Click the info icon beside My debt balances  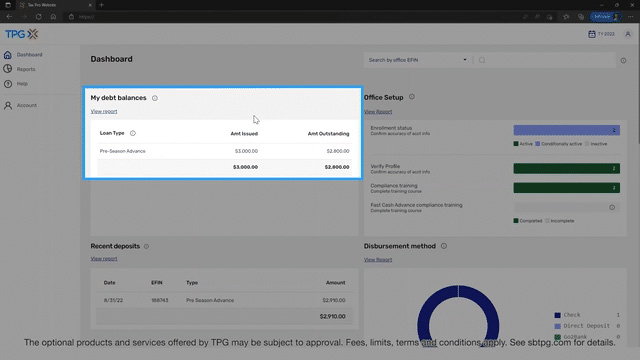(155, 98)
